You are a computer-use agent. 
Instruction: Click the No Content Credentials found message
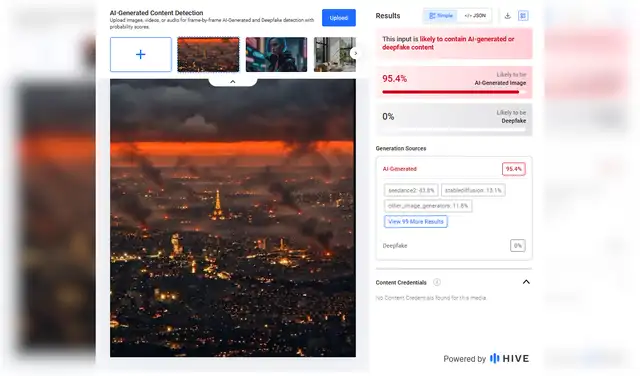click(431, 298)
